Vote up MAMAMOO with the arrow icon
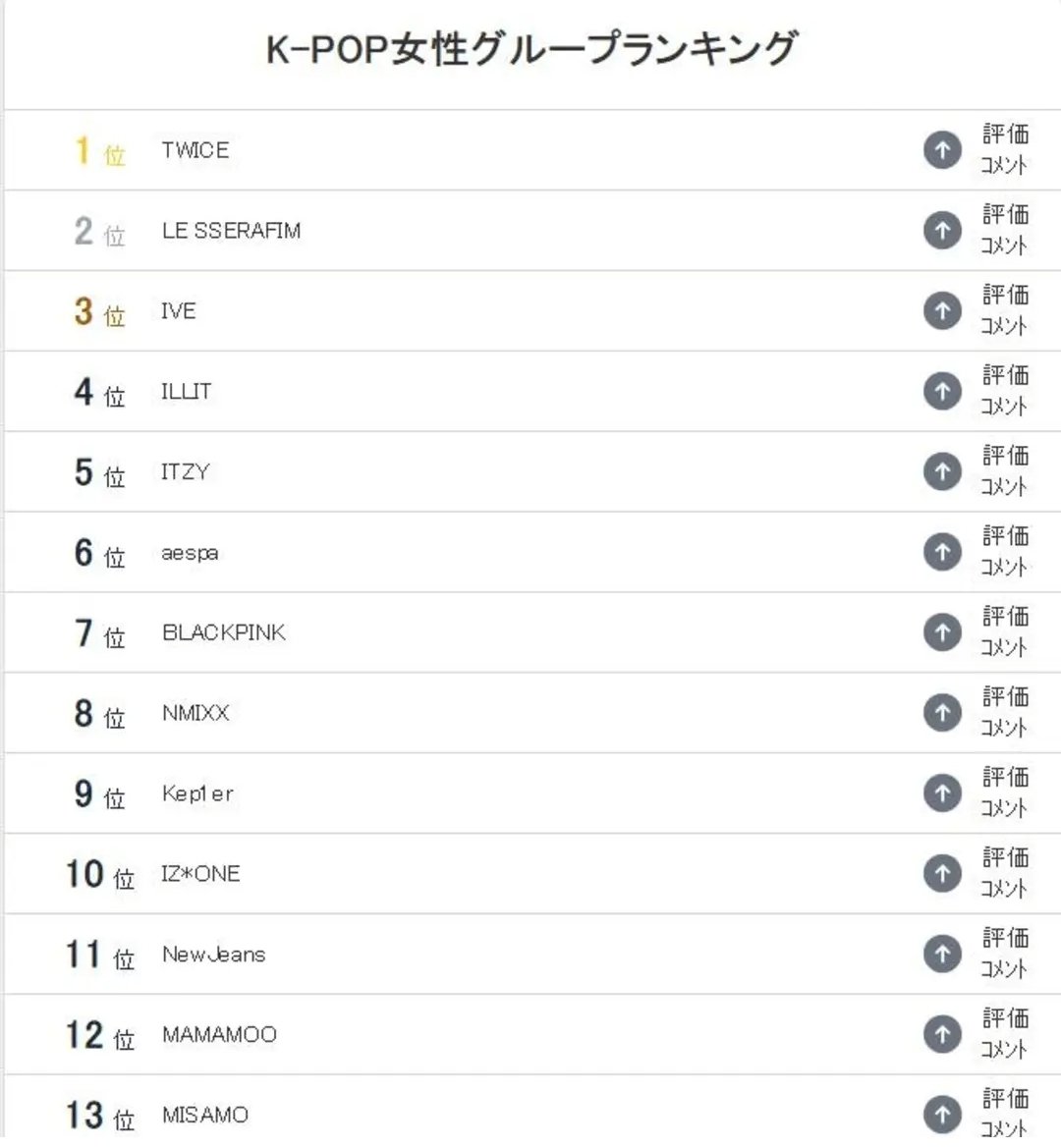 pos(942,1034)
